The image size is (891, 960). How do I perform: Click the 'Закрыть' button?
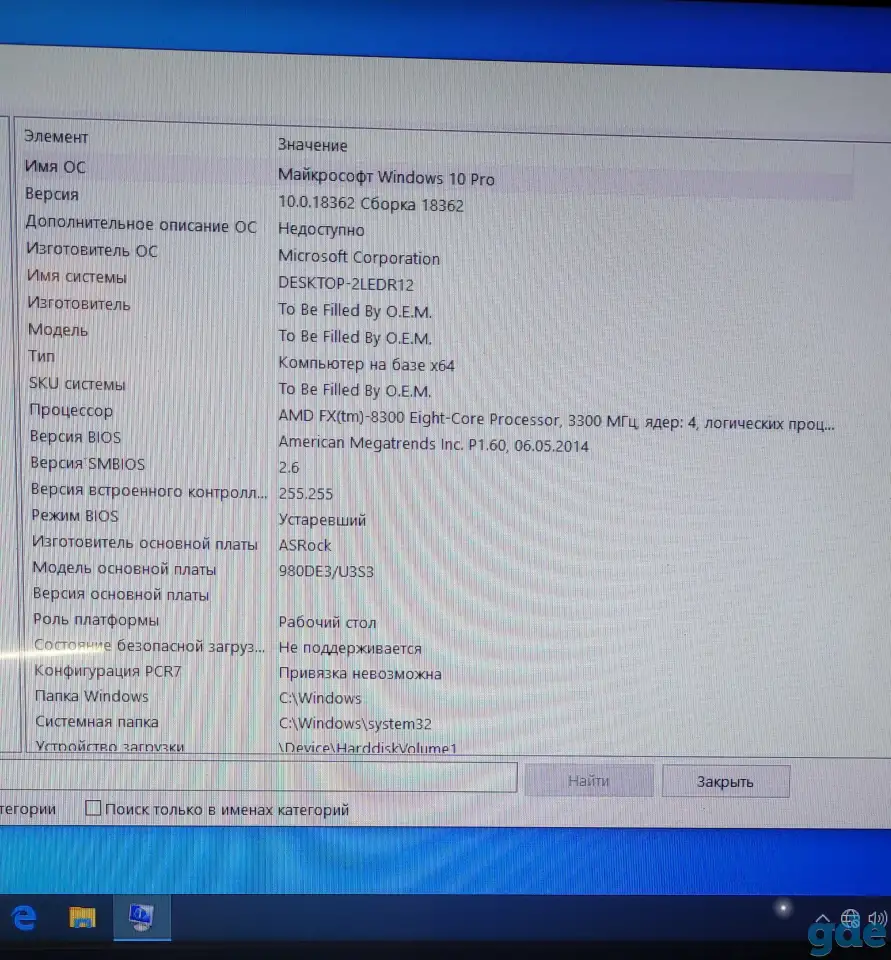[725, 781]
